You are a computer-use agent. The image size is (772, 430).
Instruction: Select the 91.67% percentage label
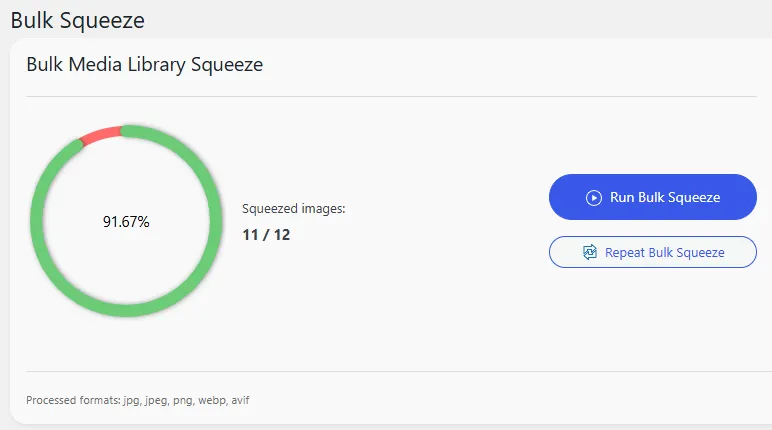point(126,222)
